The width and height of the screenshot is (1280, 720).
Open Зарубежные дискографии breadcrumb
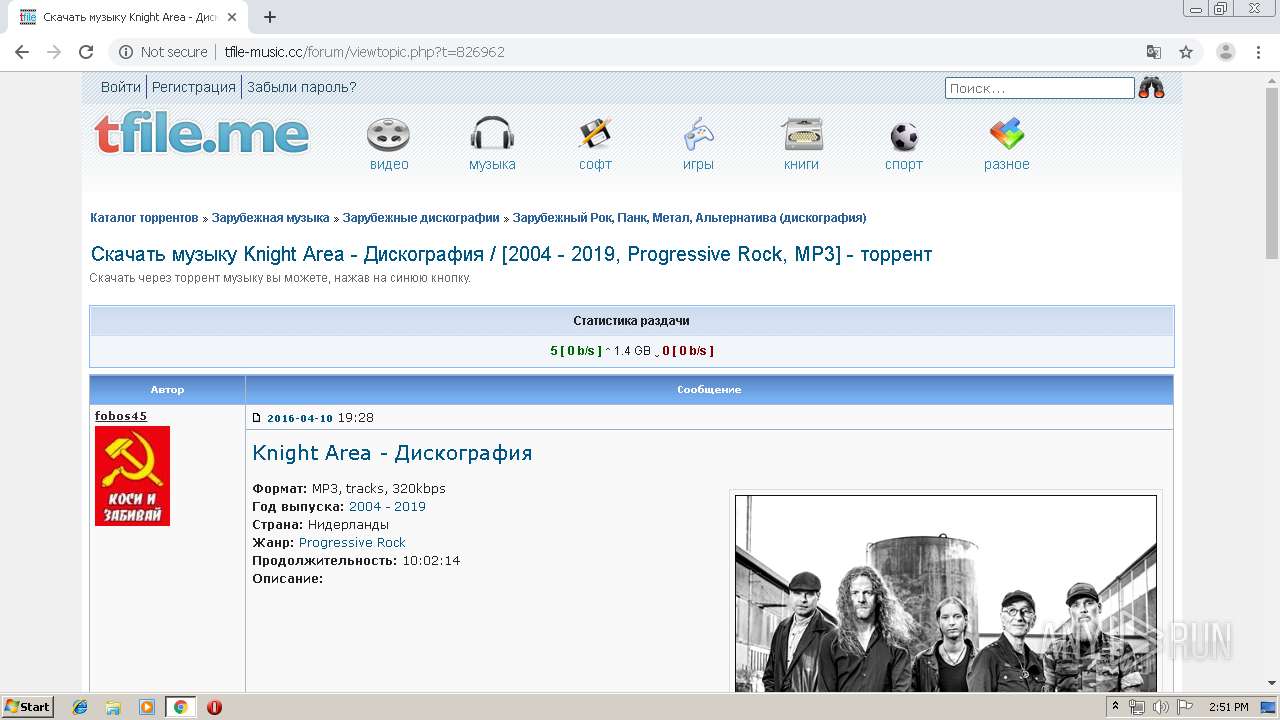click(421, 217)
